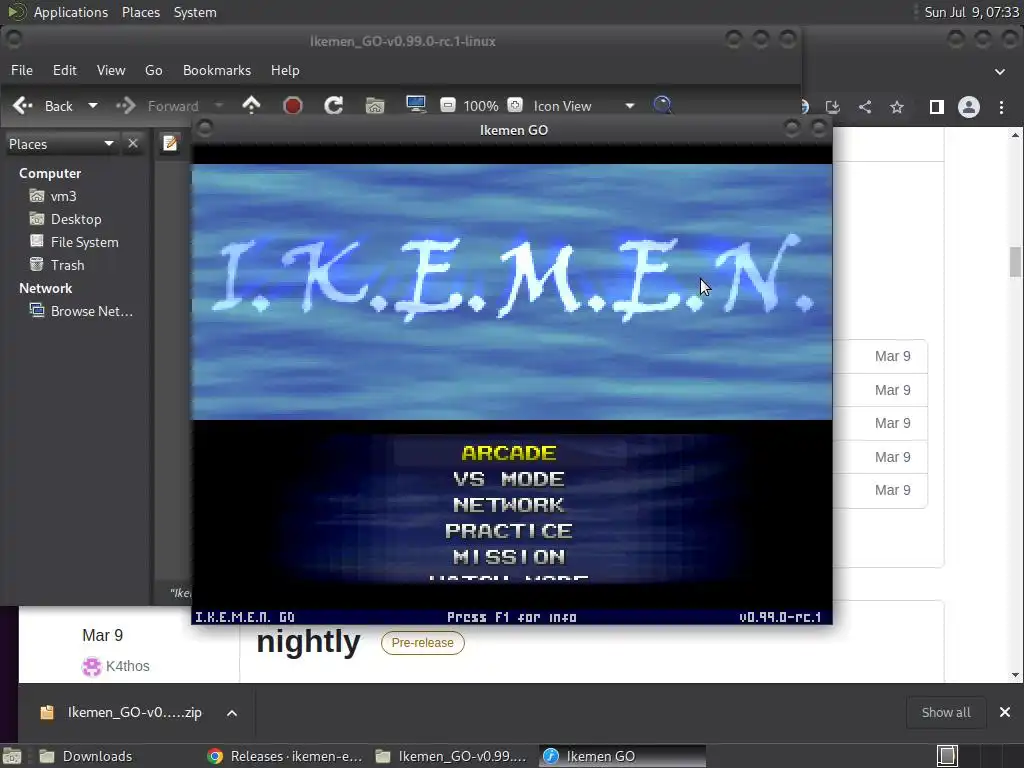The width and height of the screenshot is (1024, 768).
Task: Open the Home folder toolbar icon
Action: click(375, 105)
